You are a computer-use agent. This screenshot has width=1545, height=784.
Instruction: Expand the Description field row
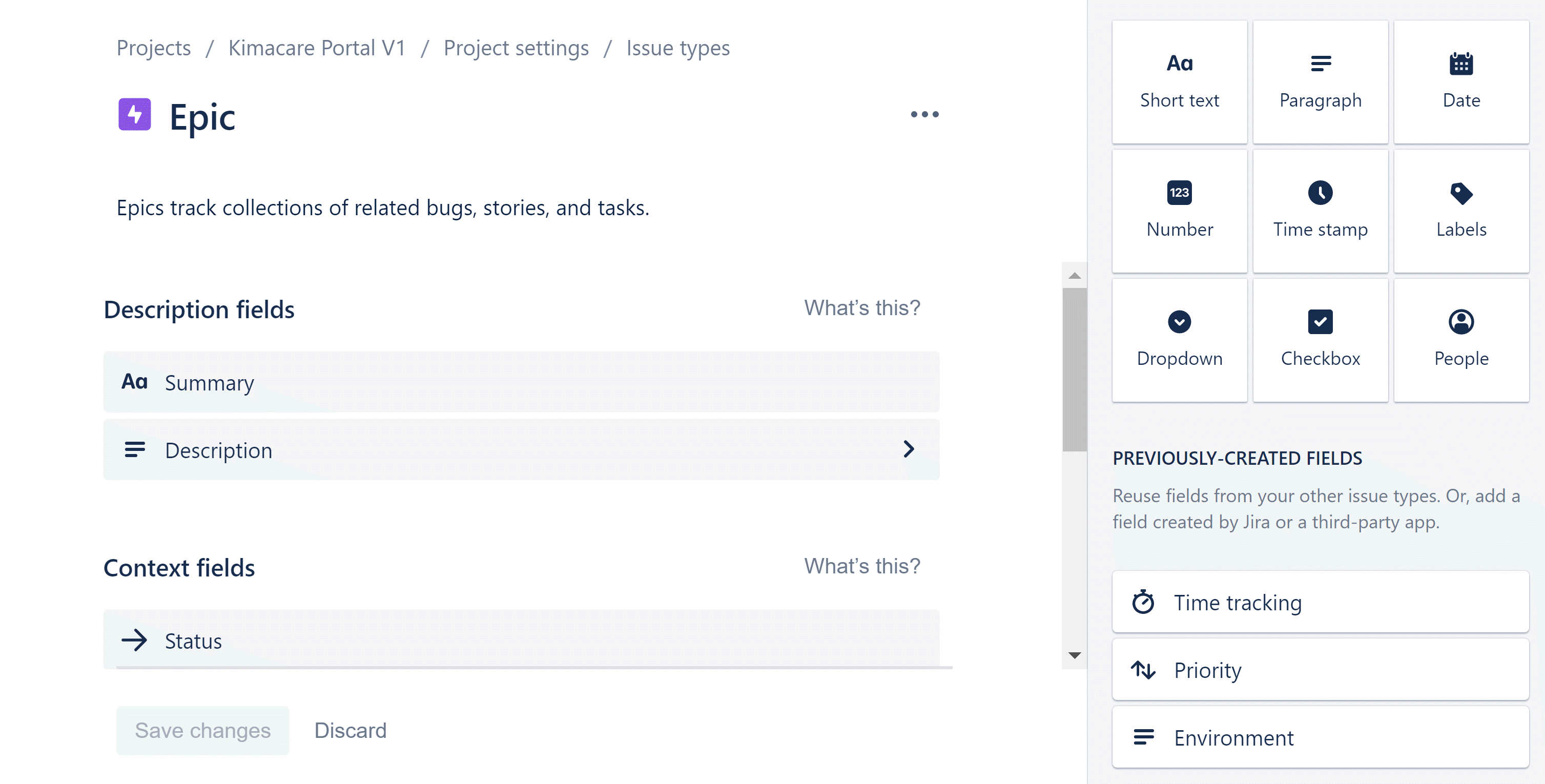click(x=908, y=449)
